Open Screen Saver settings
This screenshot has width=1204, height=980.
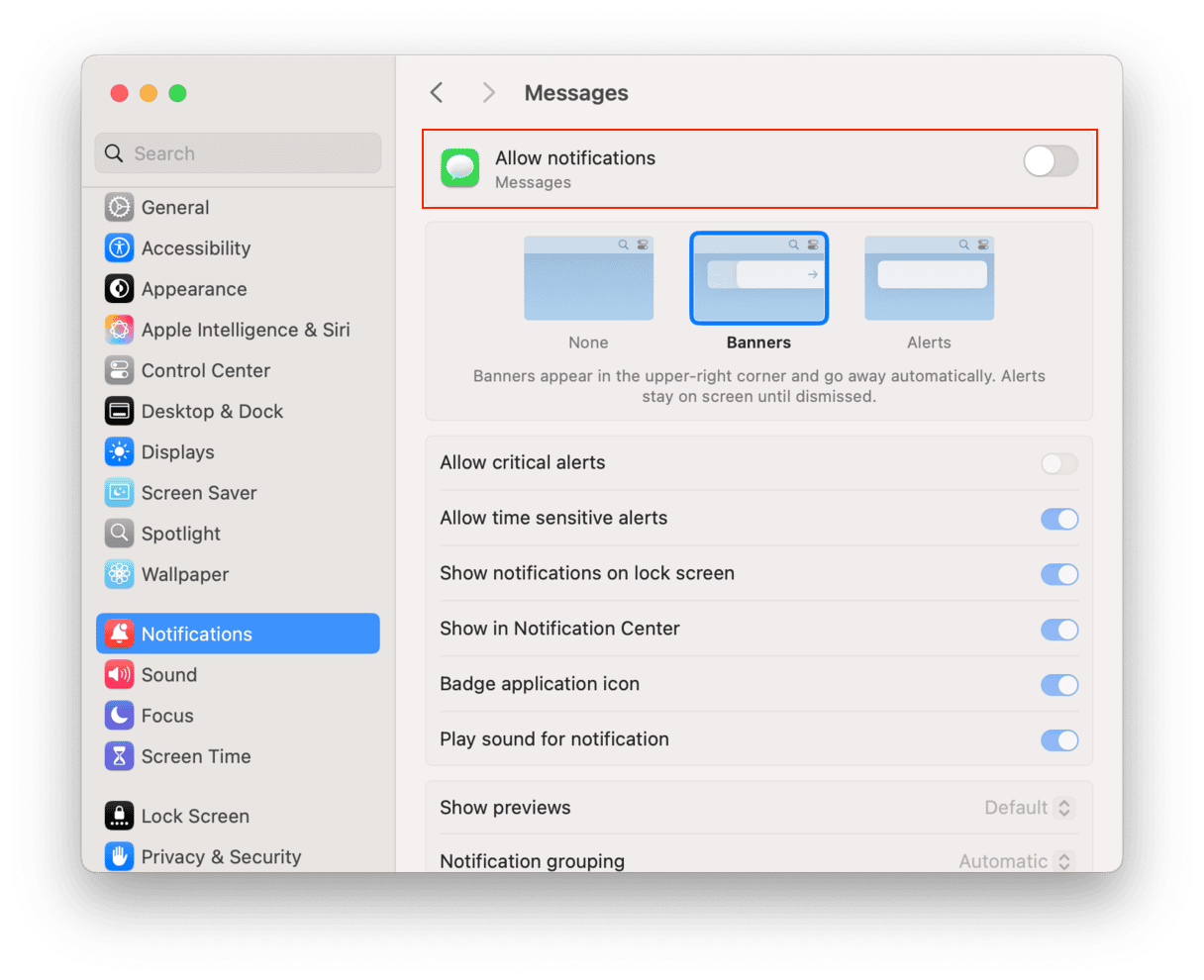click(238, 492)
